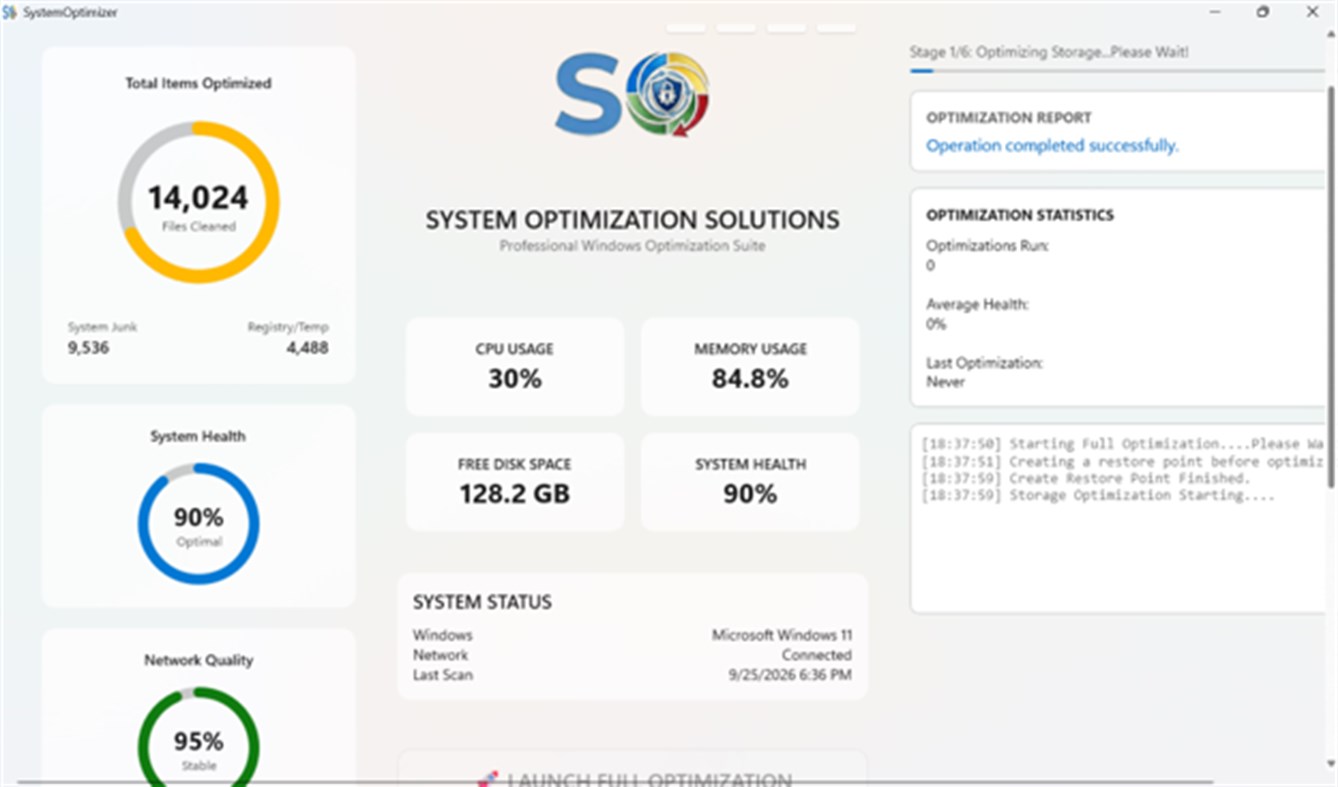Launch Full Optimization button
This screenshot has width=1338, height=787.
pos(633,769)
